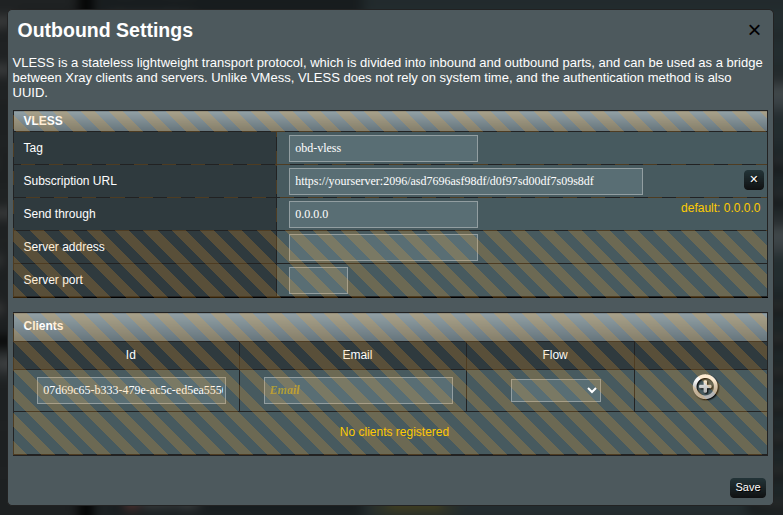This screenshot has height=515, width=783.
Task: Add client with the plus icon
Action: coord(705,387)
